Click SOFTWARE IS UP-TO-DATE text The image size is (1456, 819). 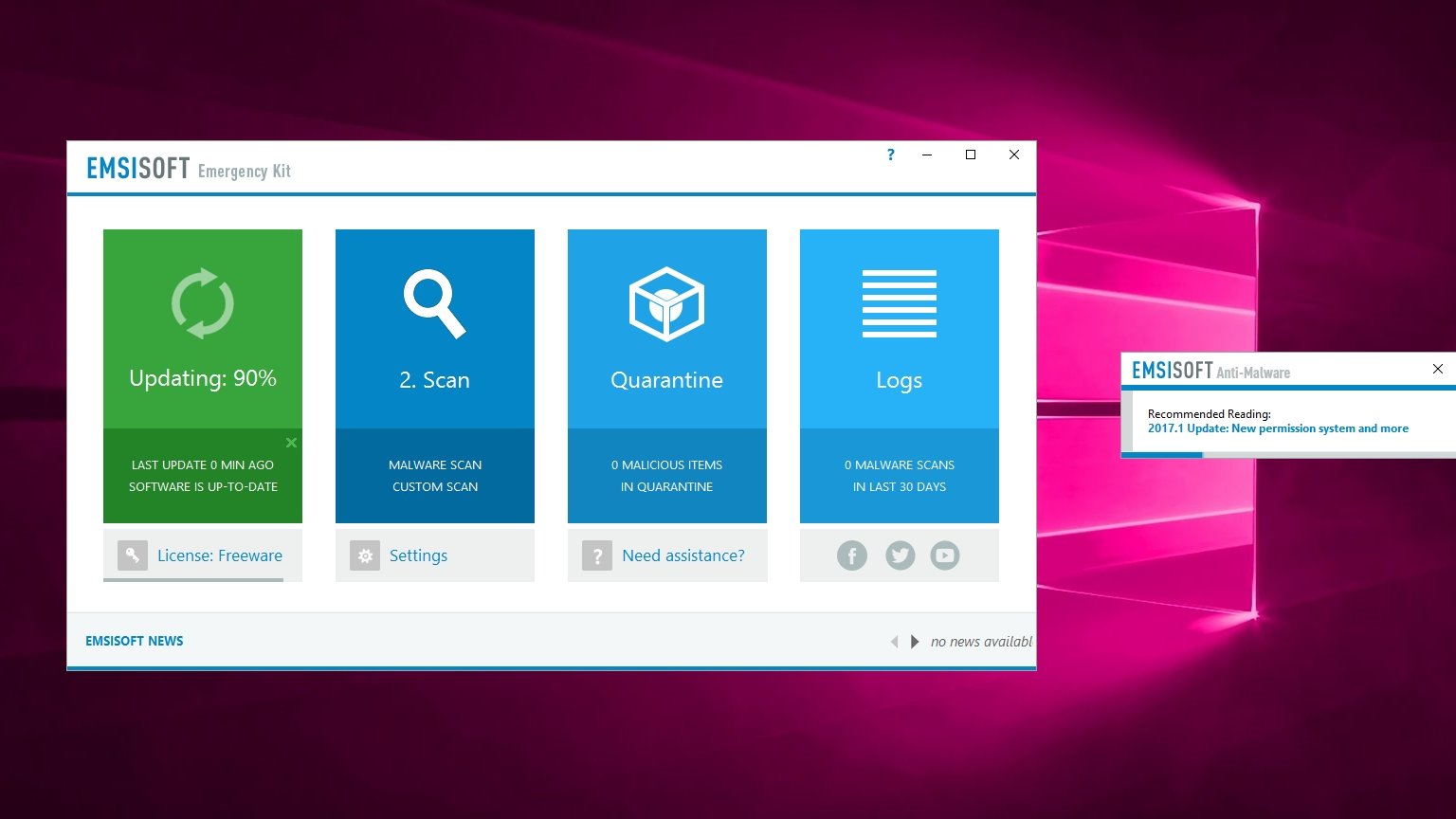coord(203,486)
